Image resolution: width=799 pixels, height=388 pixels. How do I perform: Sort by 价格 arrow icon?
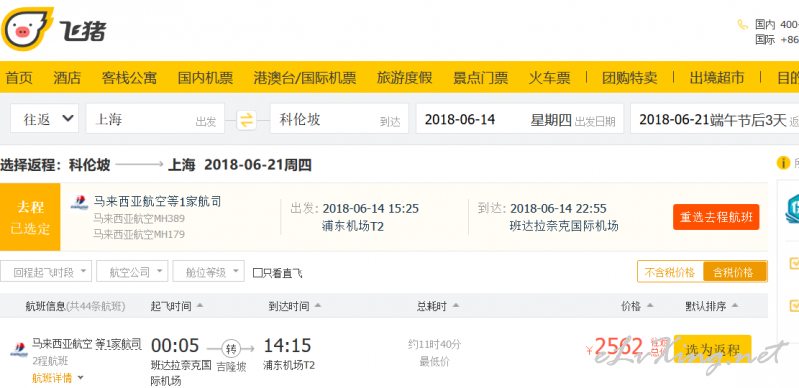click(x=650, y=306)
